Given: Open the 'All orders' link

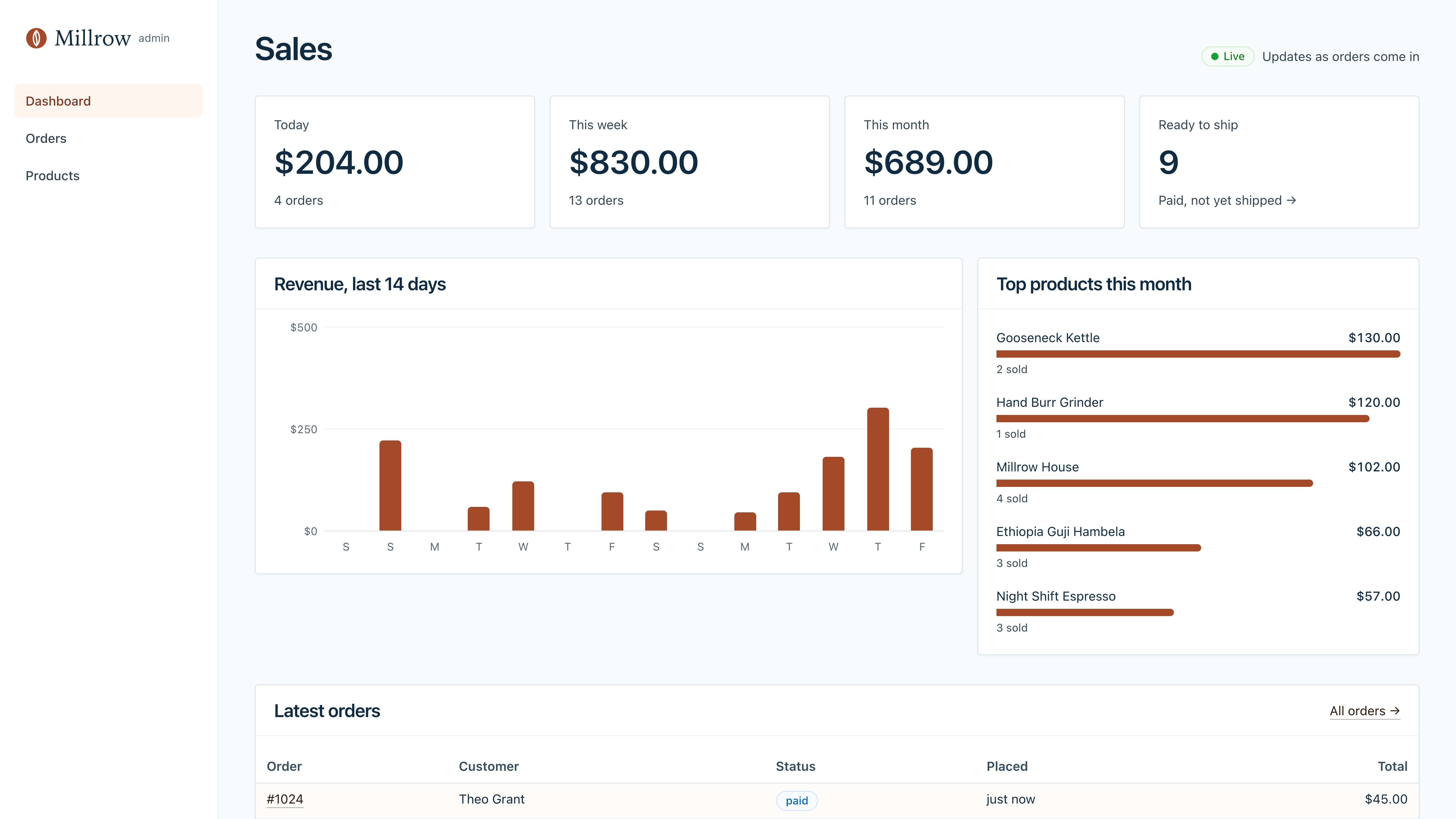Looking at the screenshot, I should point(1364,711).
